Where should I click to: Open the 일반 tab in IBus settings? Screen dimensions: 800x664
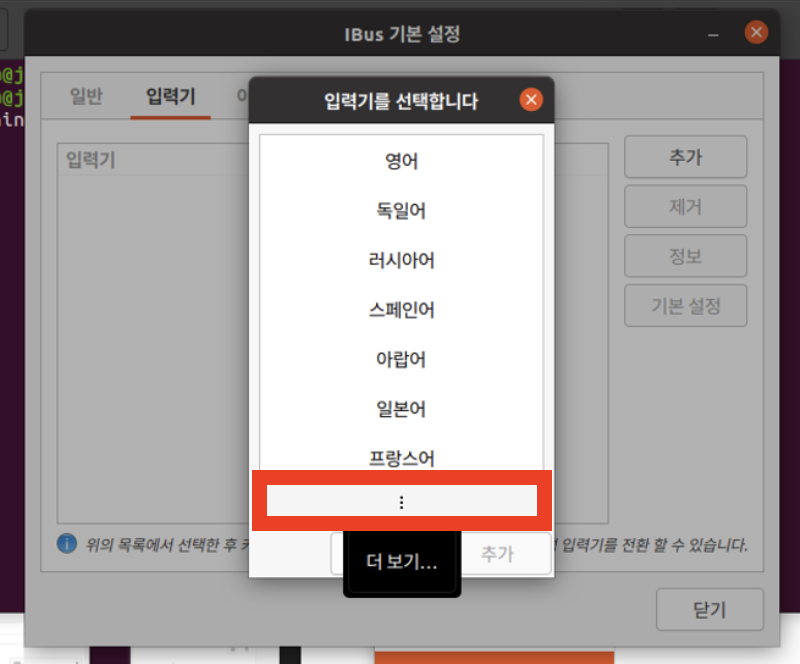point(86,96)
